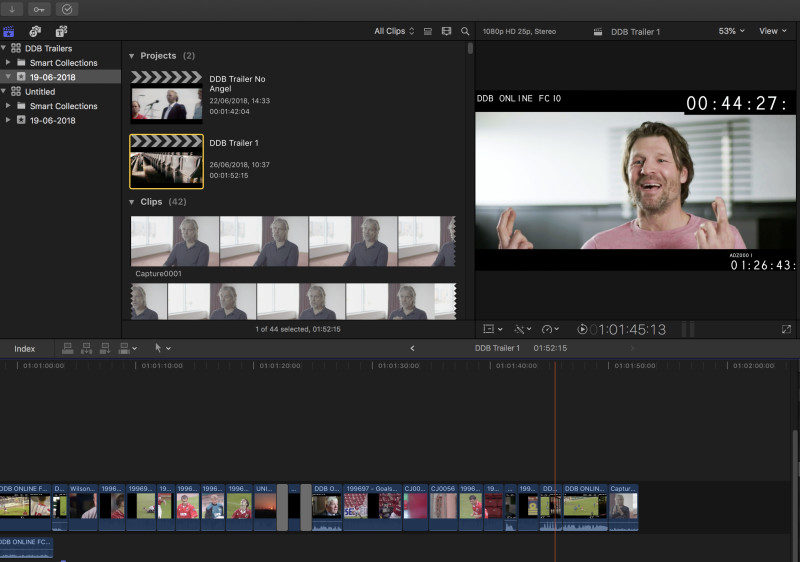This screenshot has width=800, height=562.
Task: Select the Wilson... clip in timeline
Action: [83, 507]
